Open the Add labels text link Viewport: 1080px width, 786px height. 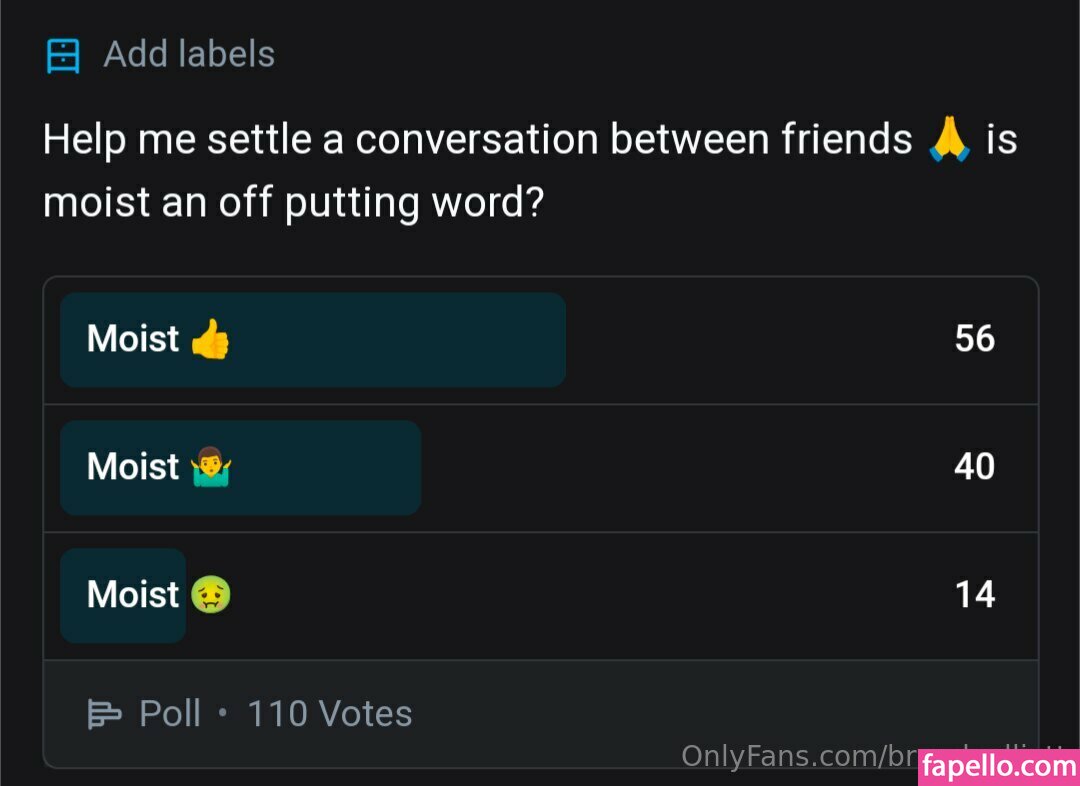[x=189, y=54]
